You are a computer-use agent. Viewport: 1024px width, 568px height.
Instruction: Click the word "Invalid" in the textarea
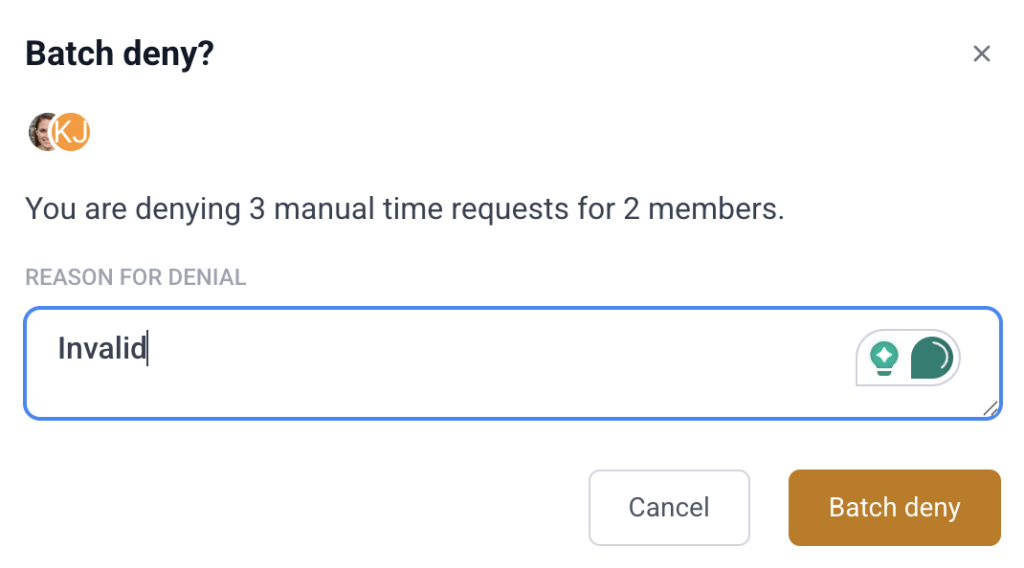coord(102,349)
